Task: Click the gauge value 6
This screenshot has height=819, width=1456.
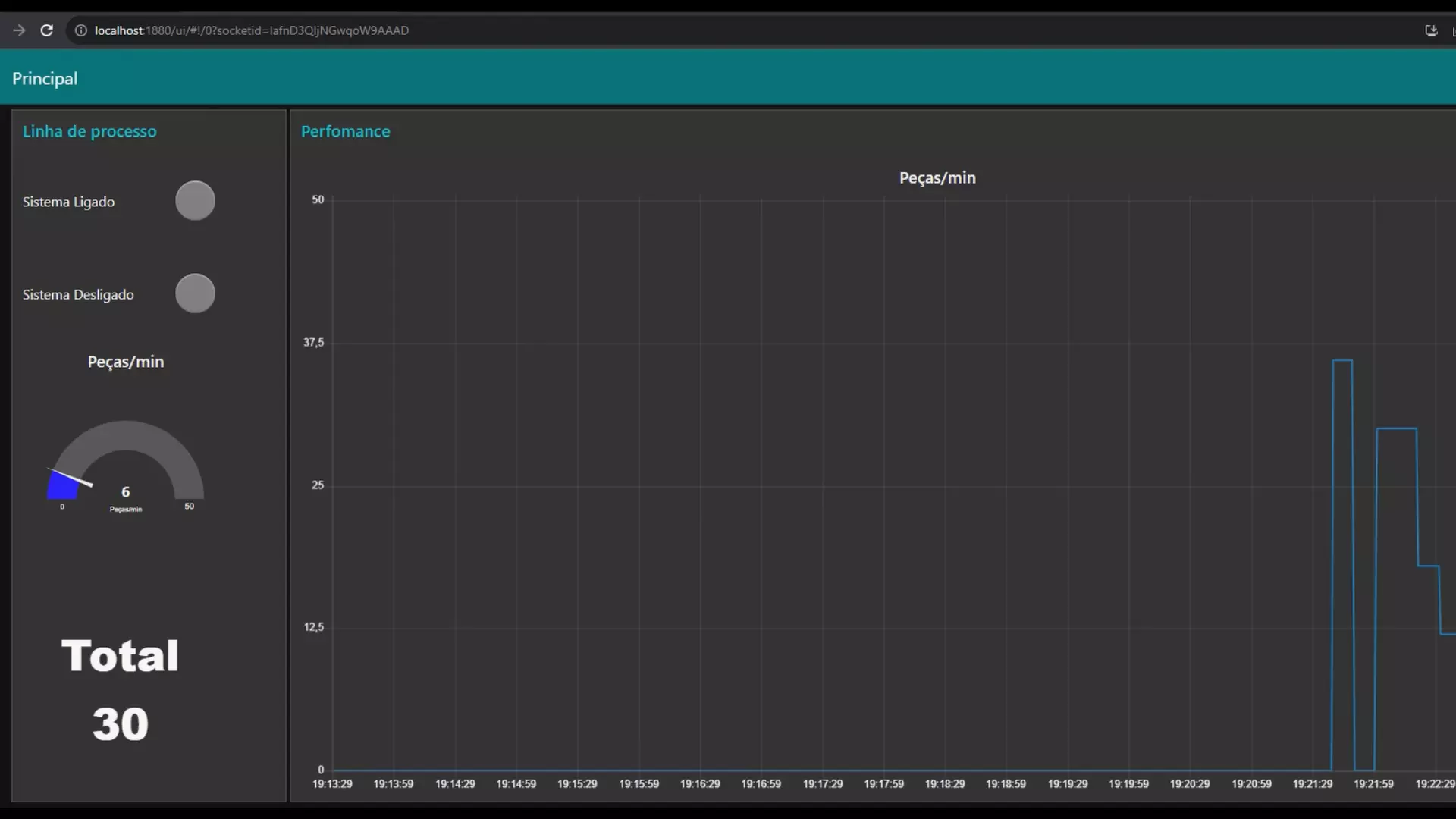Action: [126, 492]
